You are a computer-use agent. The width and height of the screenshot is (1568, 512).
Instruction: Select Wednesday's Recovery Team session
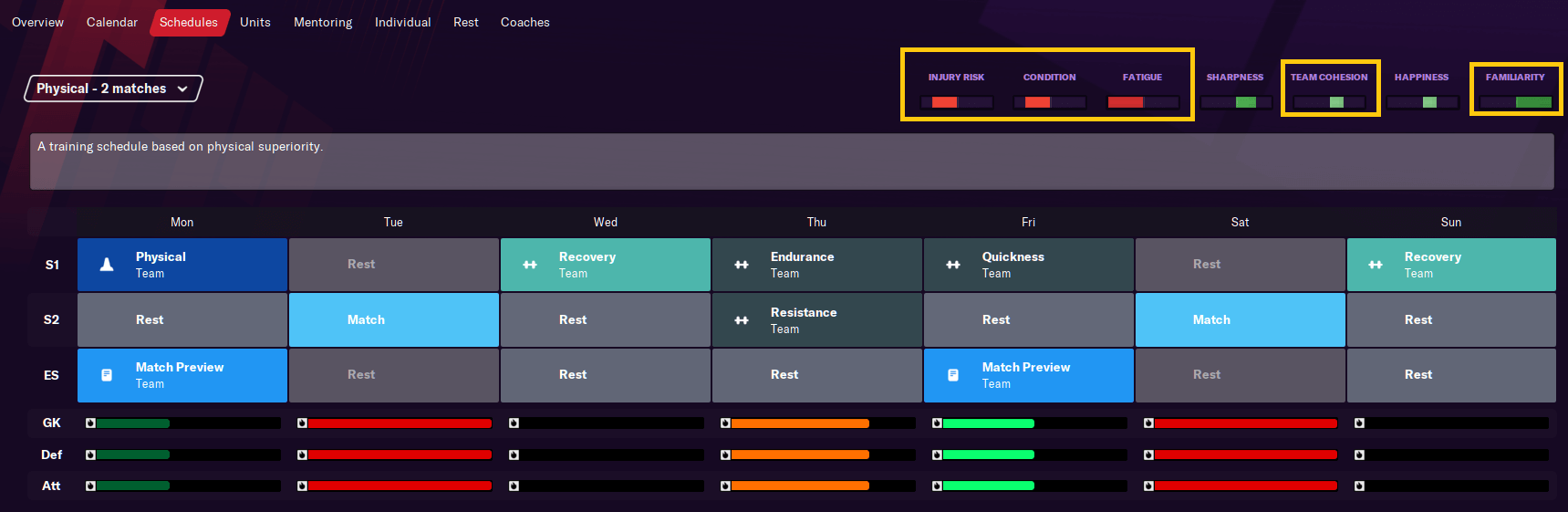(x=606, y=265)
